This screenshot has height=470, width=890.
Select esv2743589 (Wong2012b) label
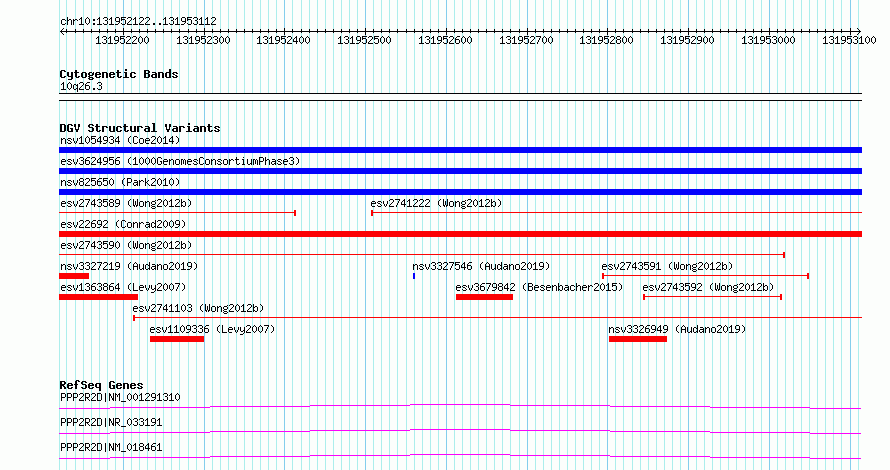point(126,203)
